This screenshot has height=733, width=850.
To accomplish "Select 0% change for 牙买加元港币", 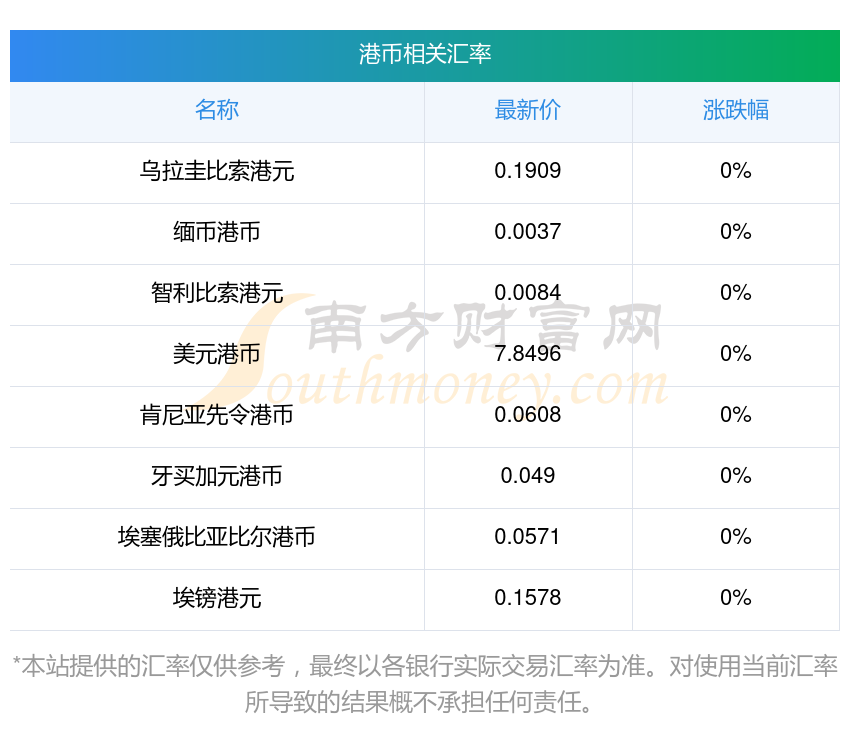I will click(x=736, y=476).
